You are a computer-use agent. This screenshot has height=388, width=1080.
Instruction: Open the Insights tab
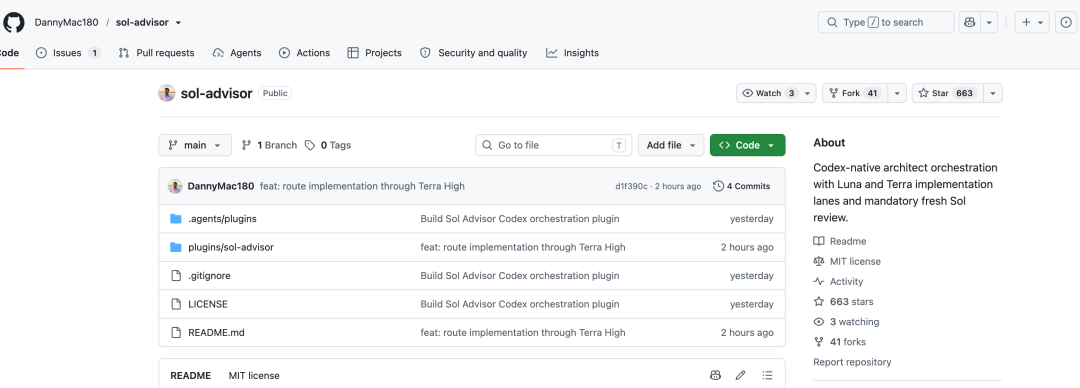(572, 53)
